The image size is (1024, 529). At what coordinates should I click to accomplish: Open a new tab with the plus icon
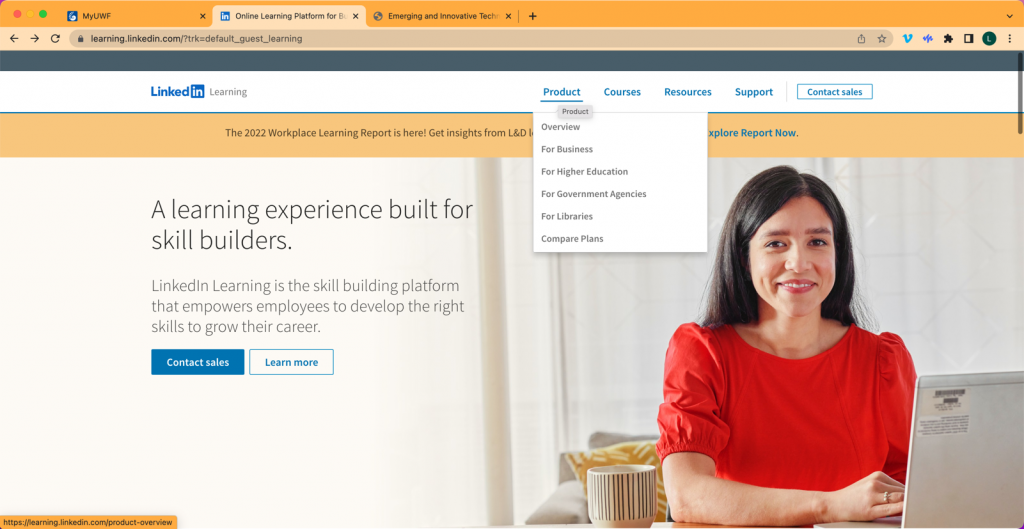[532, 16]
